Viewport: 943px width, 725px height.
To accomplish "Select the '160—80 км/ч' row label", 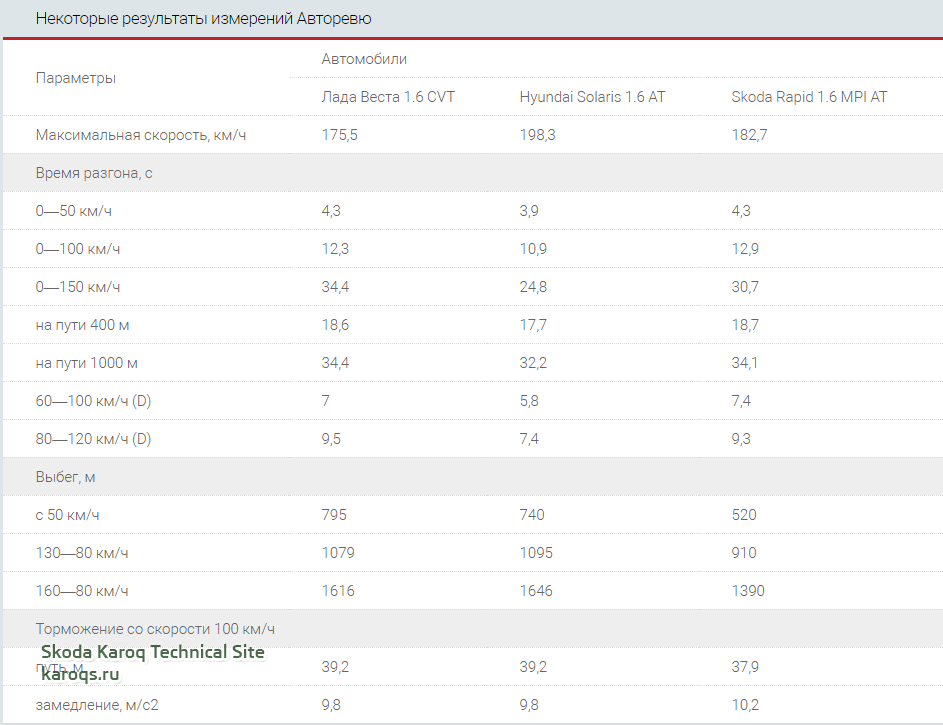I will coord(82,591).
